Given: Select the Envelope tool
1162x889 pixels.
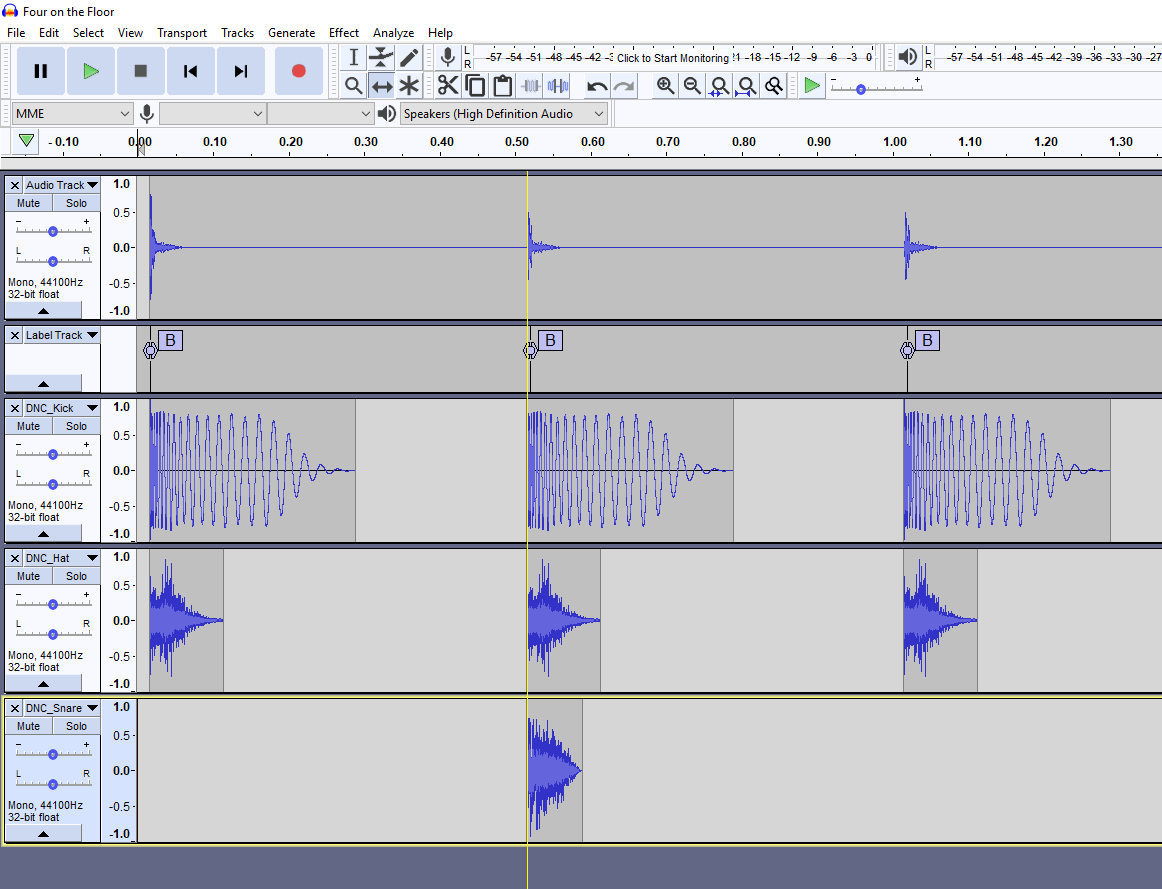Looking at the screenshot, I should coord(381,58).
